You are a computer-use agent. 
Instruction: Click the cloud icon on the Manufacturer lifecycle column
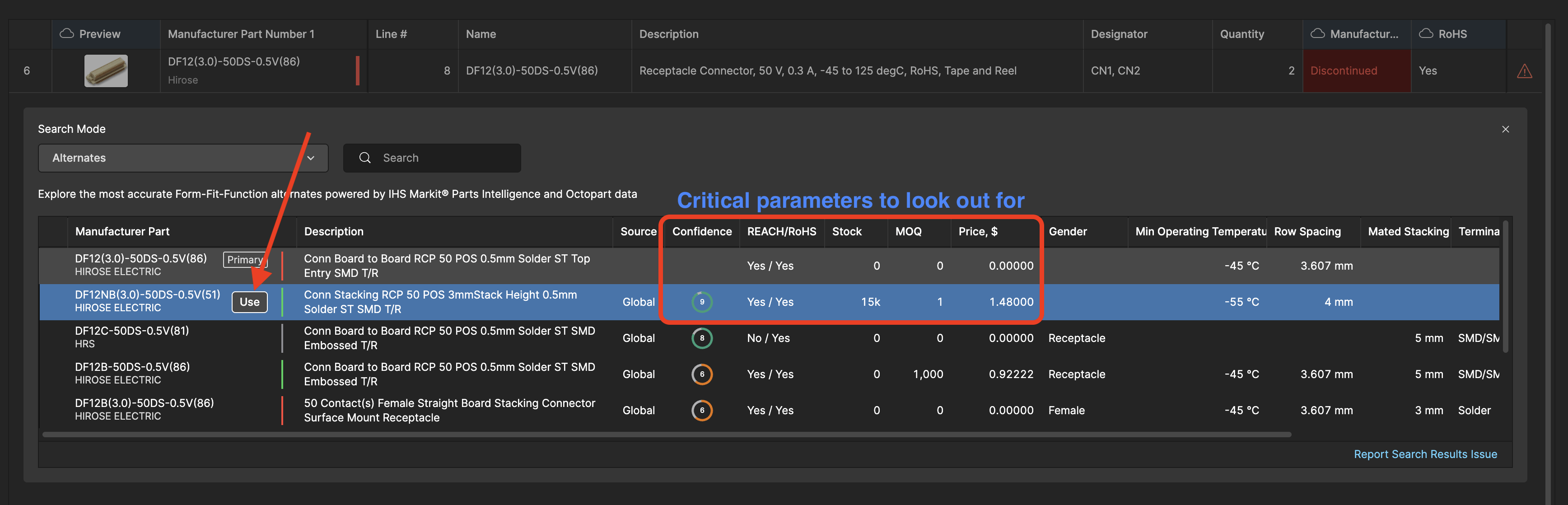tap(1318, 33)
